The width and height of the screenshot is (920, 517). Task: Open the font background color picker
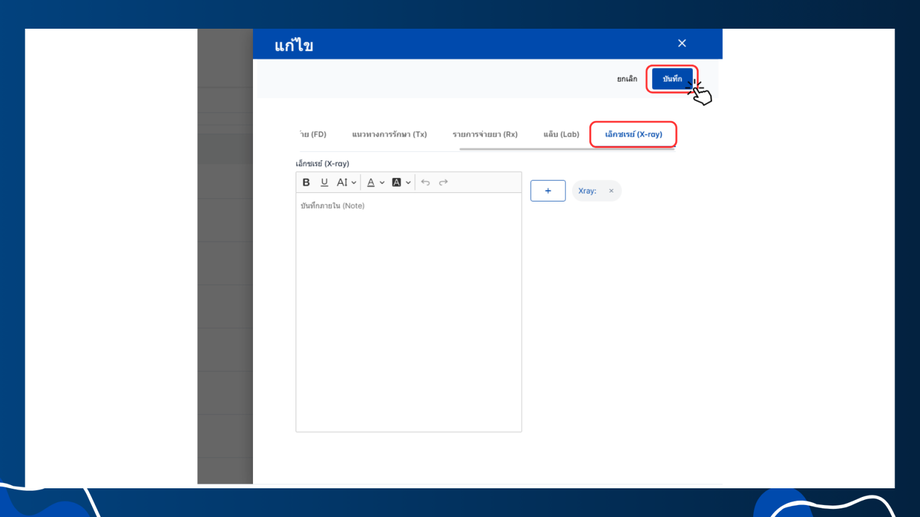tap(401, 183)
